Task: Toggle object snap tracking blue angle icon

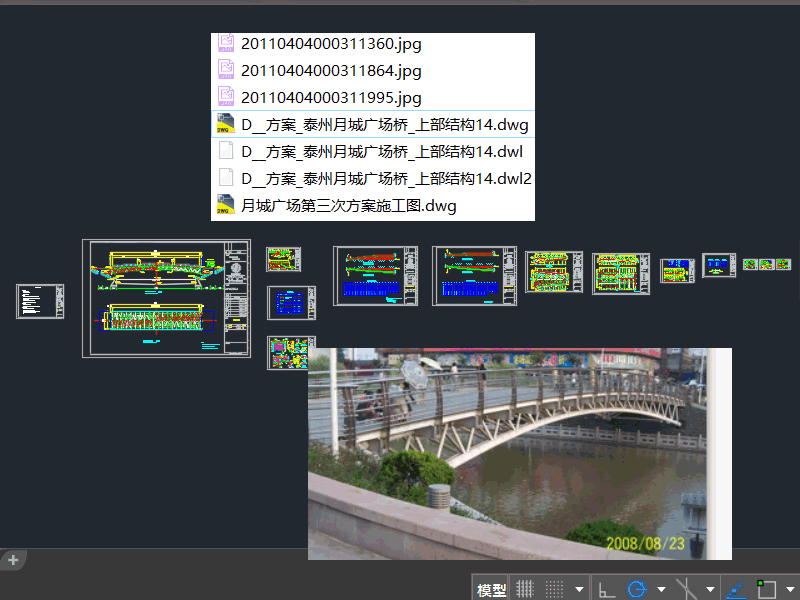Action: tap(736, 590)
